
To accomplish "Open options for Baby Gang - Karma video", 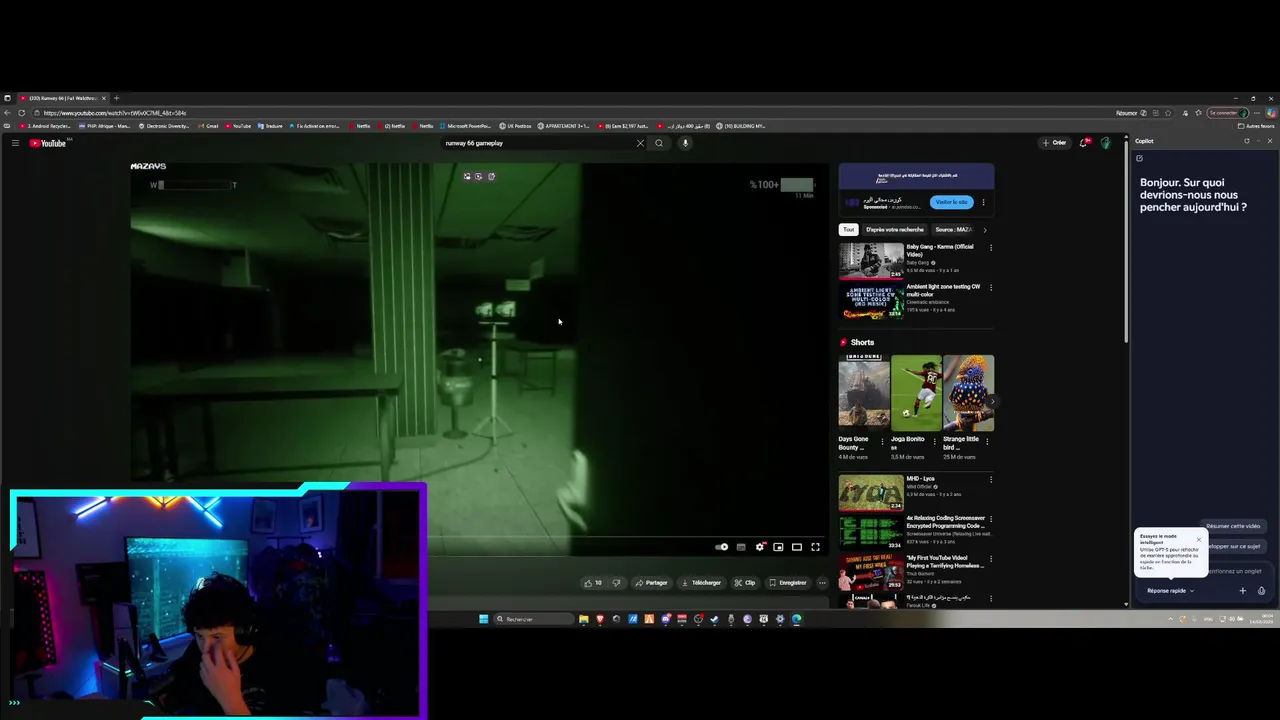I will click(x=991, y=247).
